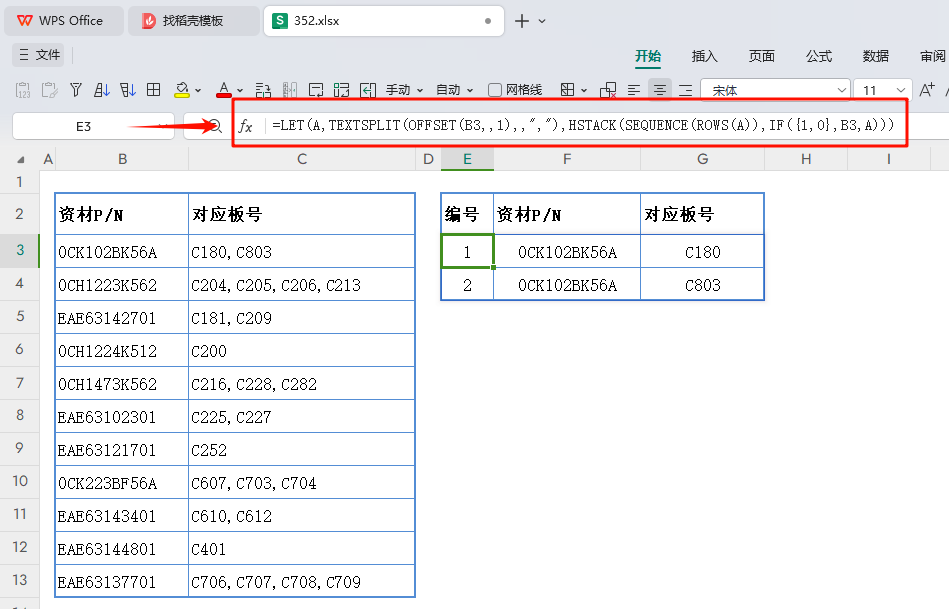The image size is (949, 609).
Task: Click the paste as values icon
Action: pos(23,90)
